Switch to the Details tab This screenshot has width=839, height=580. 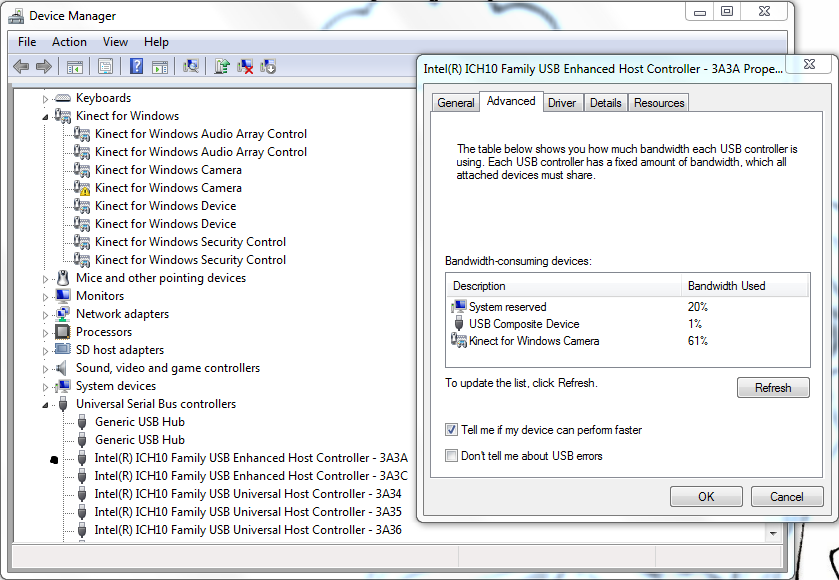pos(606,103)
